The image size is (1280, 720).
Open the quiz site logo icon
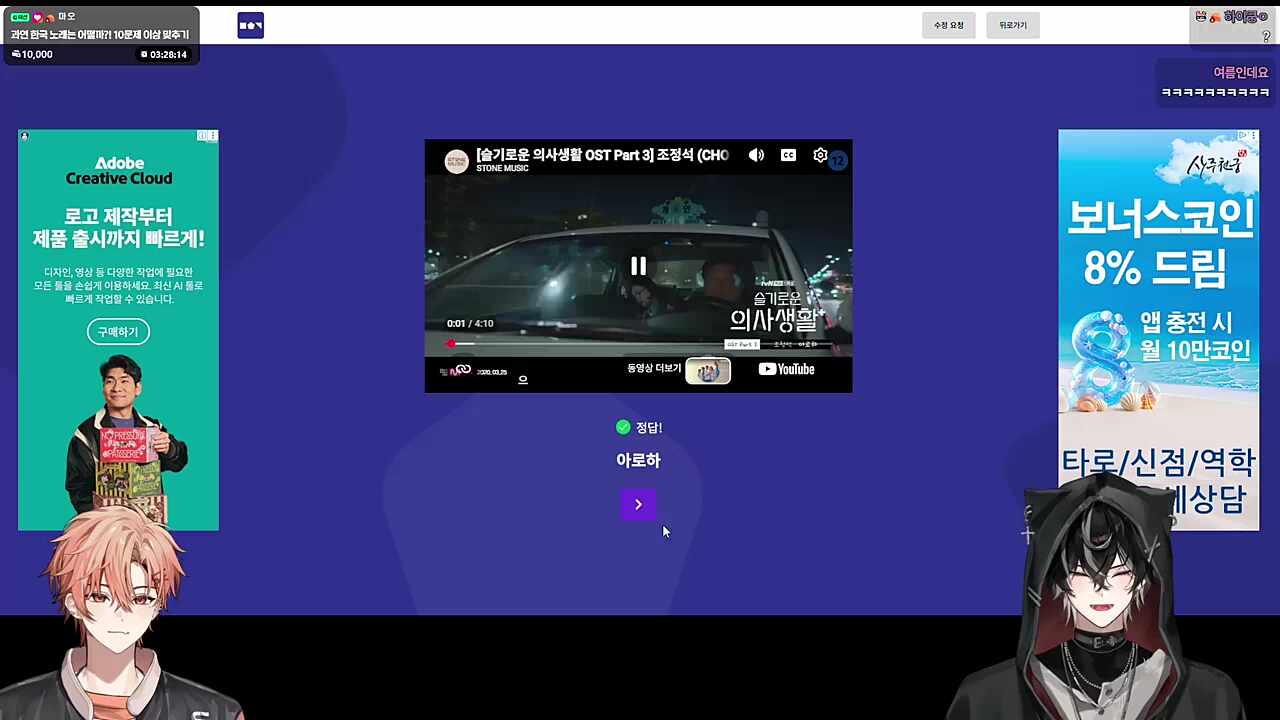[251, 26]
